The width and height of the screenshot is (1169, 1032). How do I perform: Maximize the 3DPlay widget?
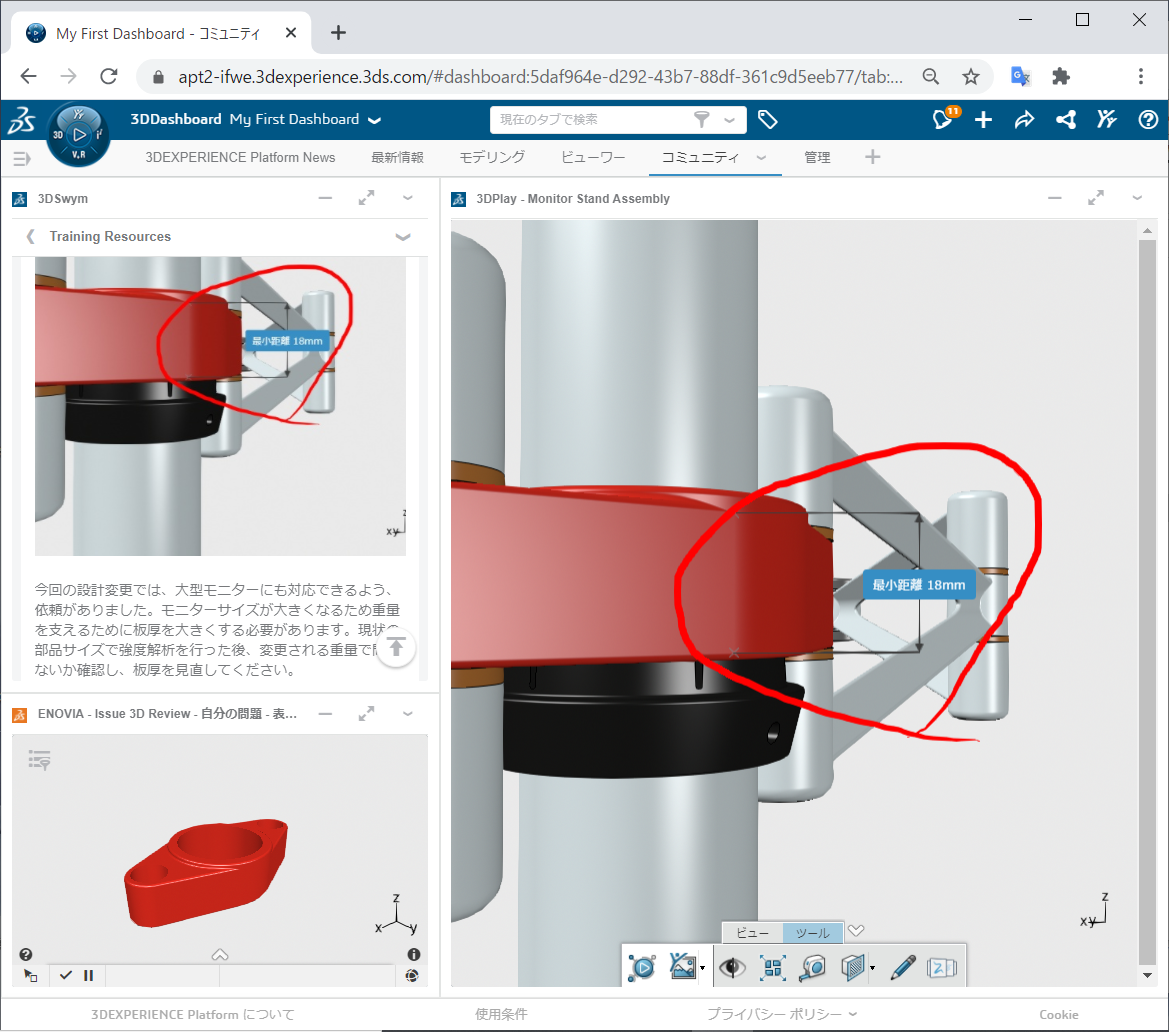pos(1096,198)
